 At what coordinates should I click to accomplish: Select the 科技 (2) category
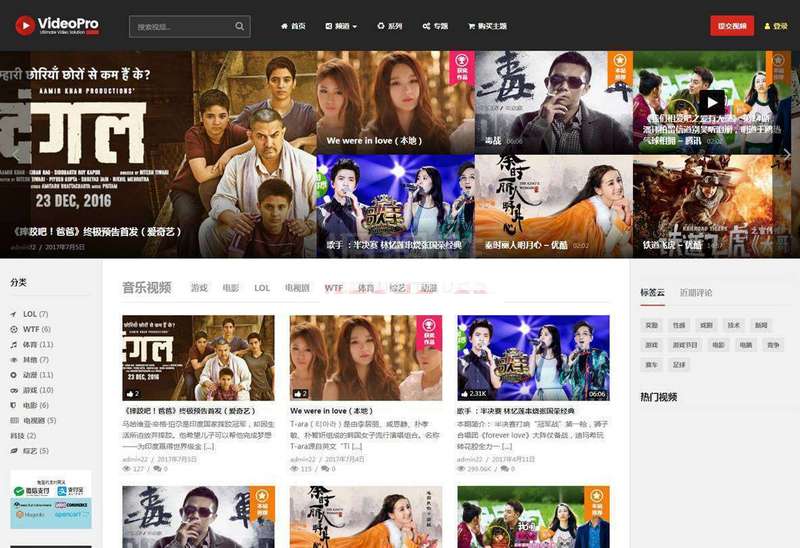[23, 436]
